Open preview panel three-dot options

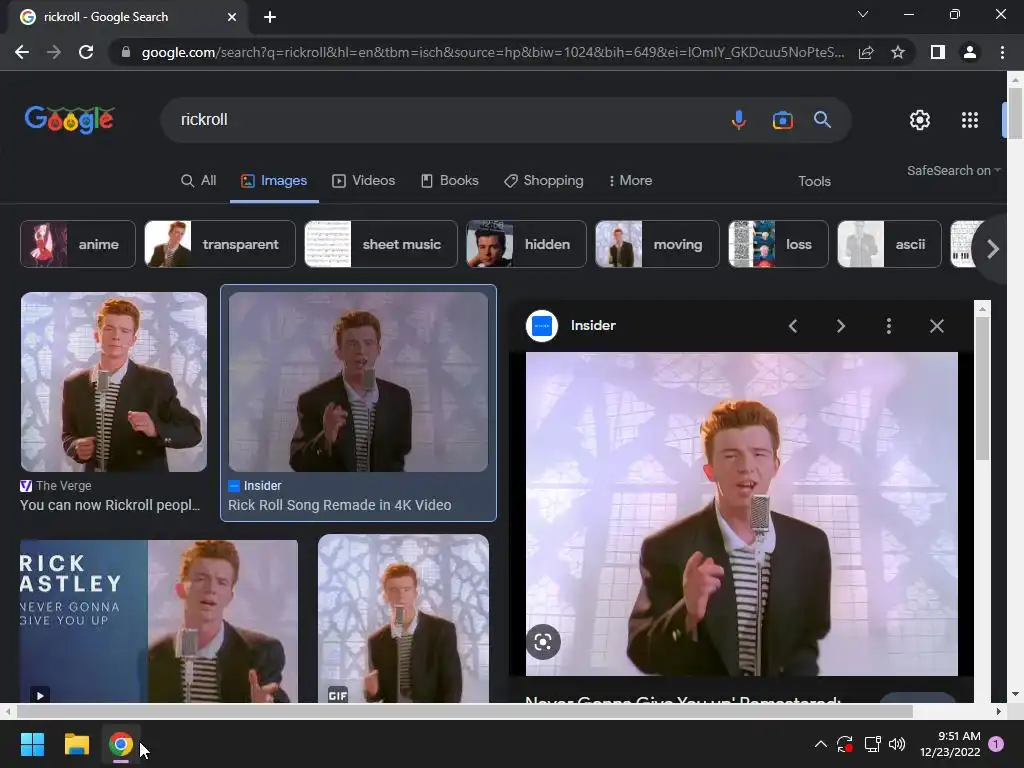tap(888, 326)
